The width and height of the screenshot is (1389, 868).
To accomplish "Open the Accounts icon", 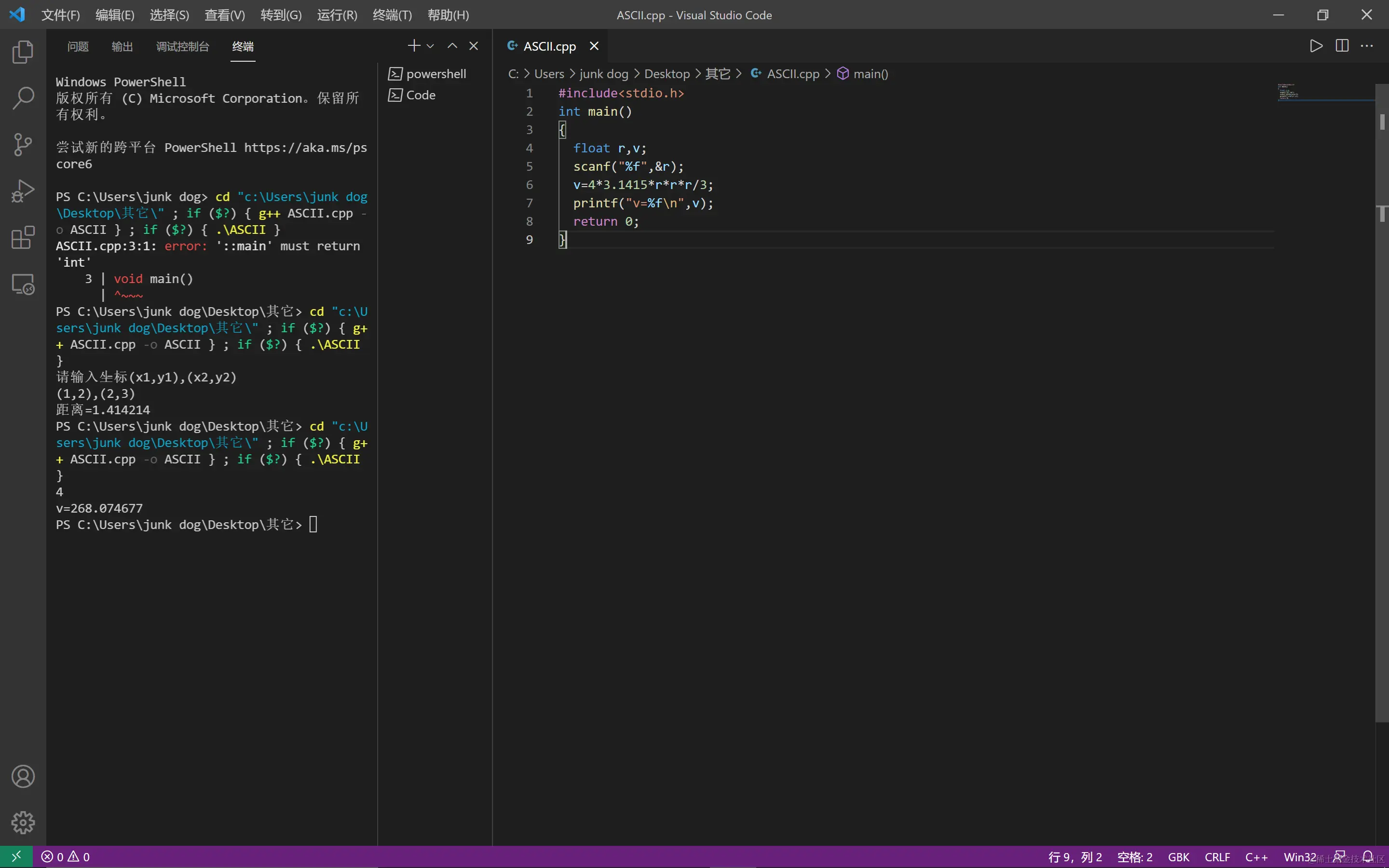I will (23, 776).
